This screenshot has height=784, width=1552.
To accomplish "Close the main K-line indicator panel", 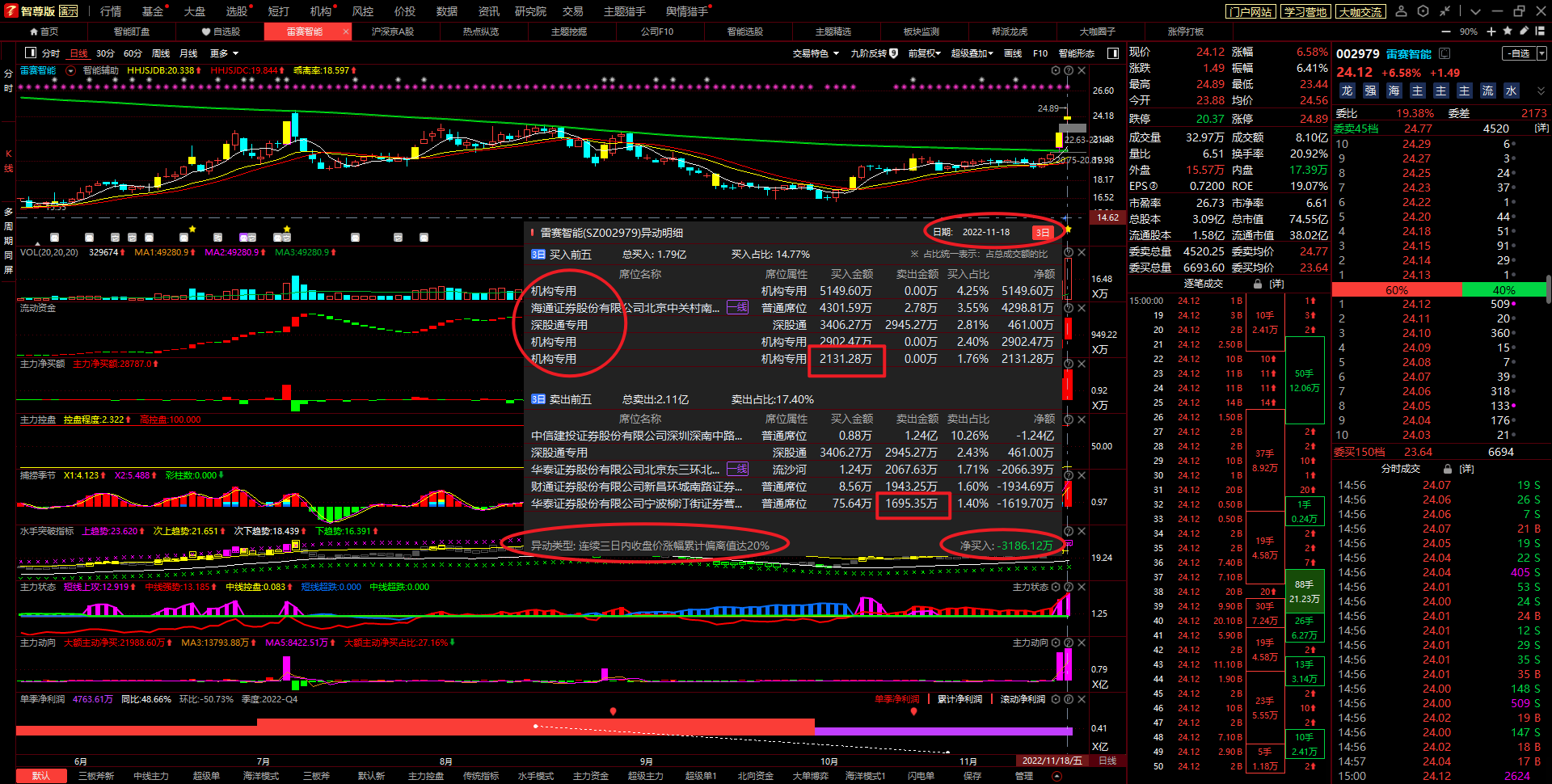I will click(x=1082, y=70).
